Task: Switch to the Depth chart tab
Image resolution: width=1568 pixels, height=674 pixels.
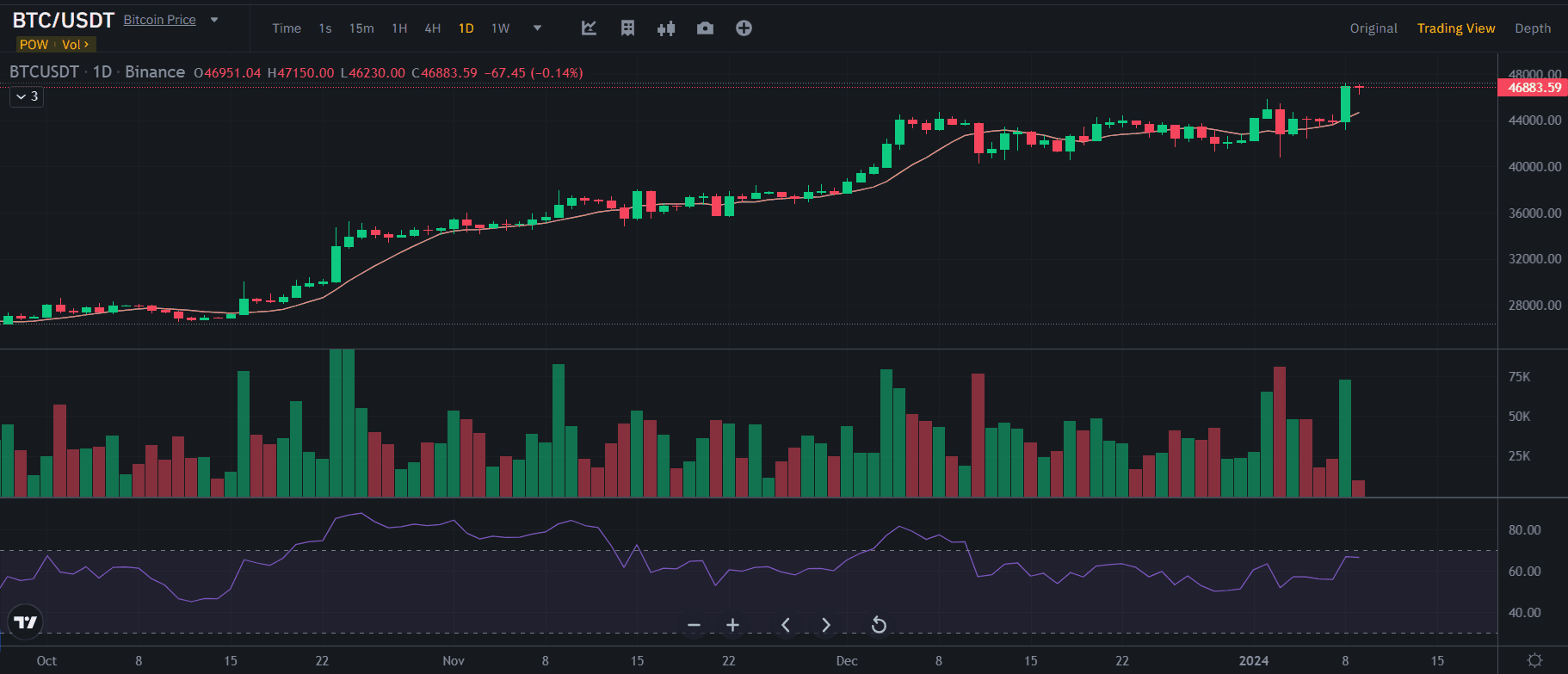Action: [x=1532, y=28]
